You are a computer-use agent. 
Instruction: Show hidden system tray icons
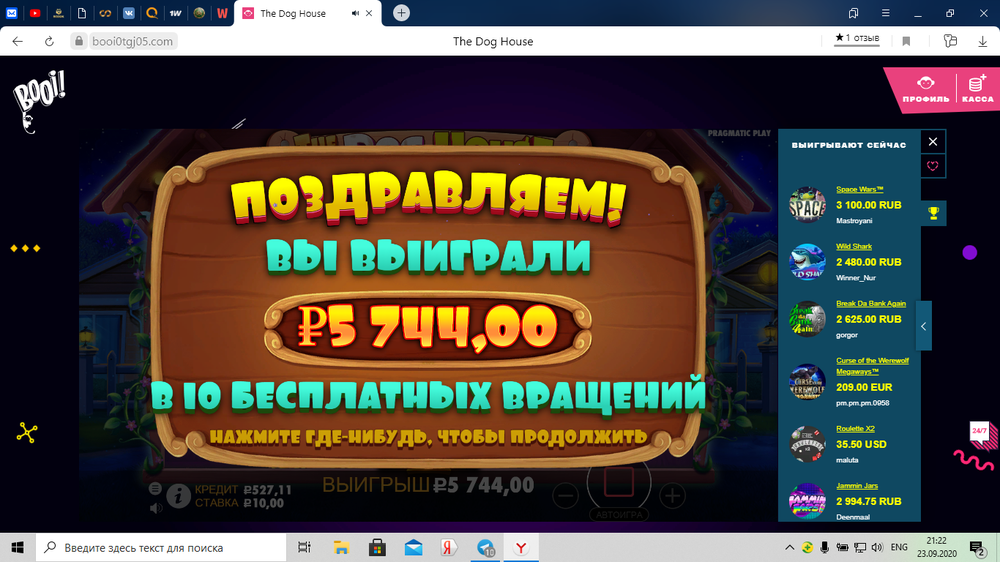click(x=790, y=547)
